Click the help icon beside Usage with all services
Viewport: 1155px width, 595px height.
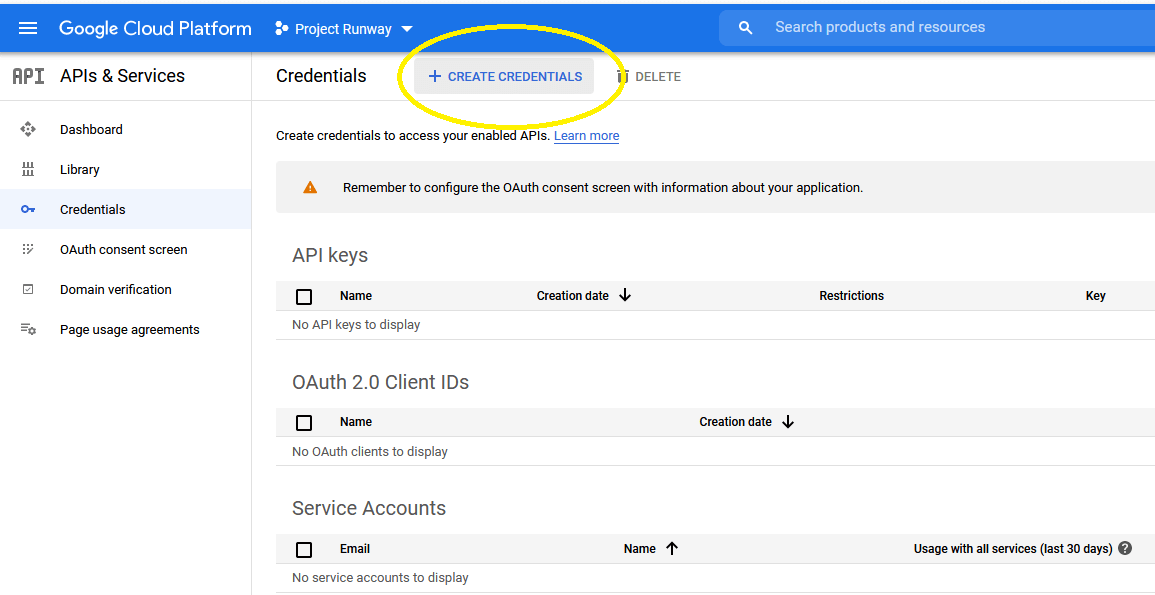click(x=1125, y=549)
